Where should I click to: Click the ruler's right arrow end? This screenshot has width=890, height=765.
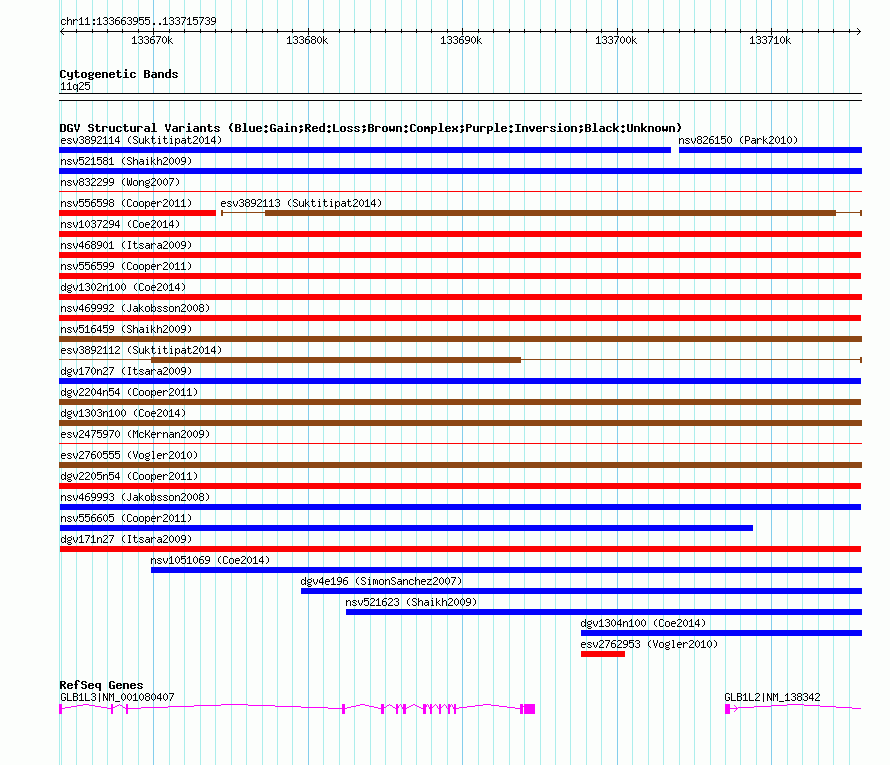click(859, 31)
